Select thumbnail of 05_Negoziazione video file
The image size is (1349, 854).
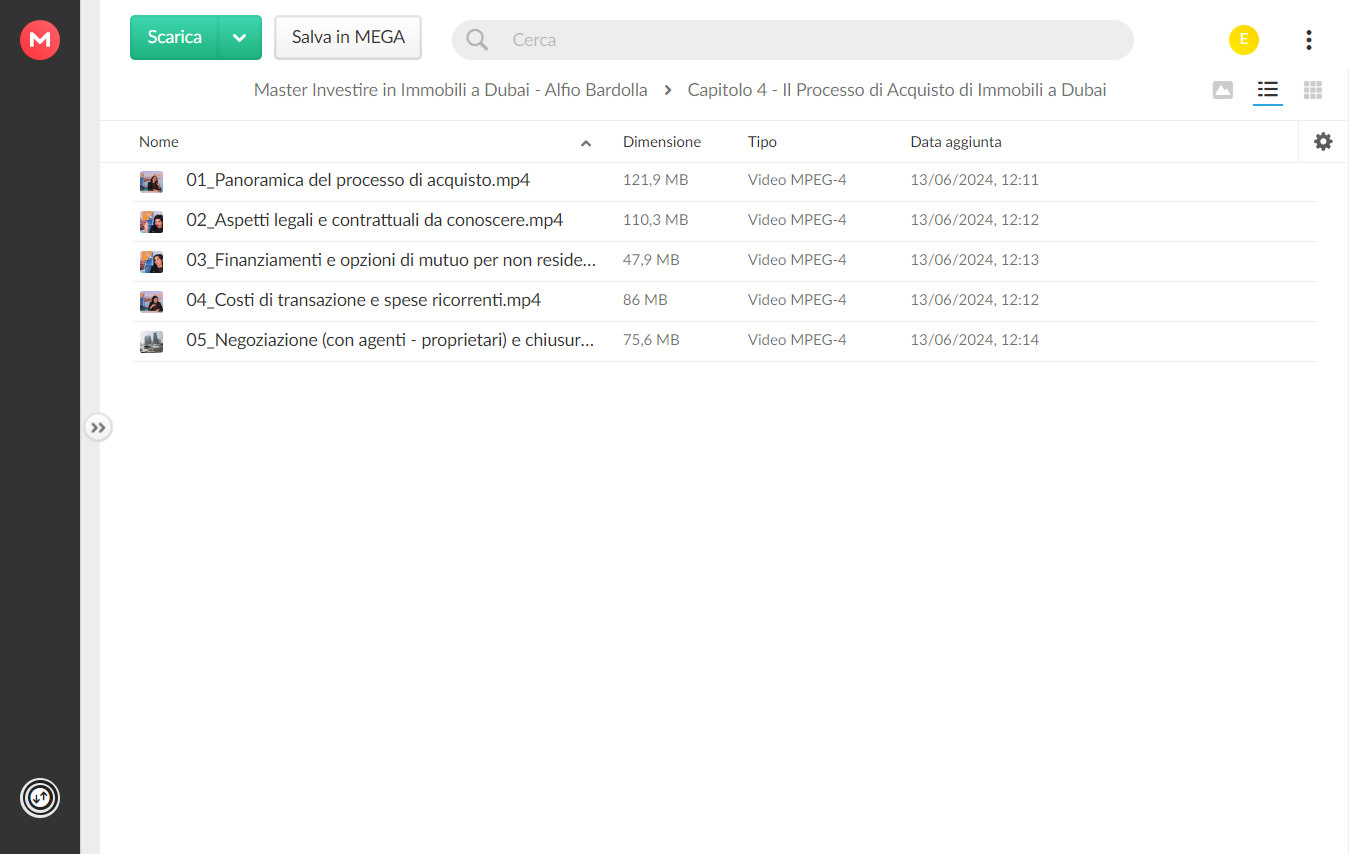tap(151, 341)
